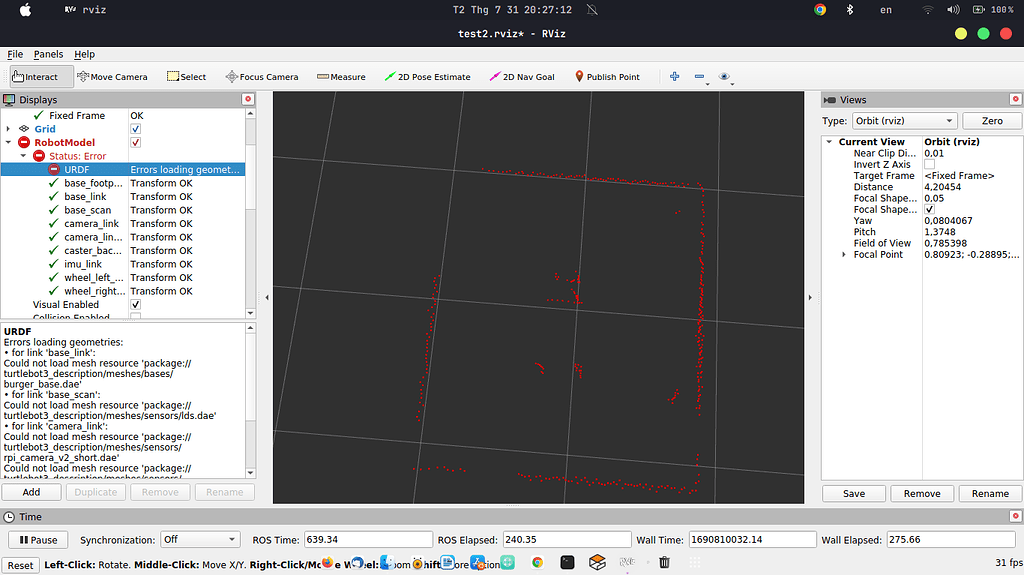
Task: Pick the Measure tool
Action: (341, 76)
